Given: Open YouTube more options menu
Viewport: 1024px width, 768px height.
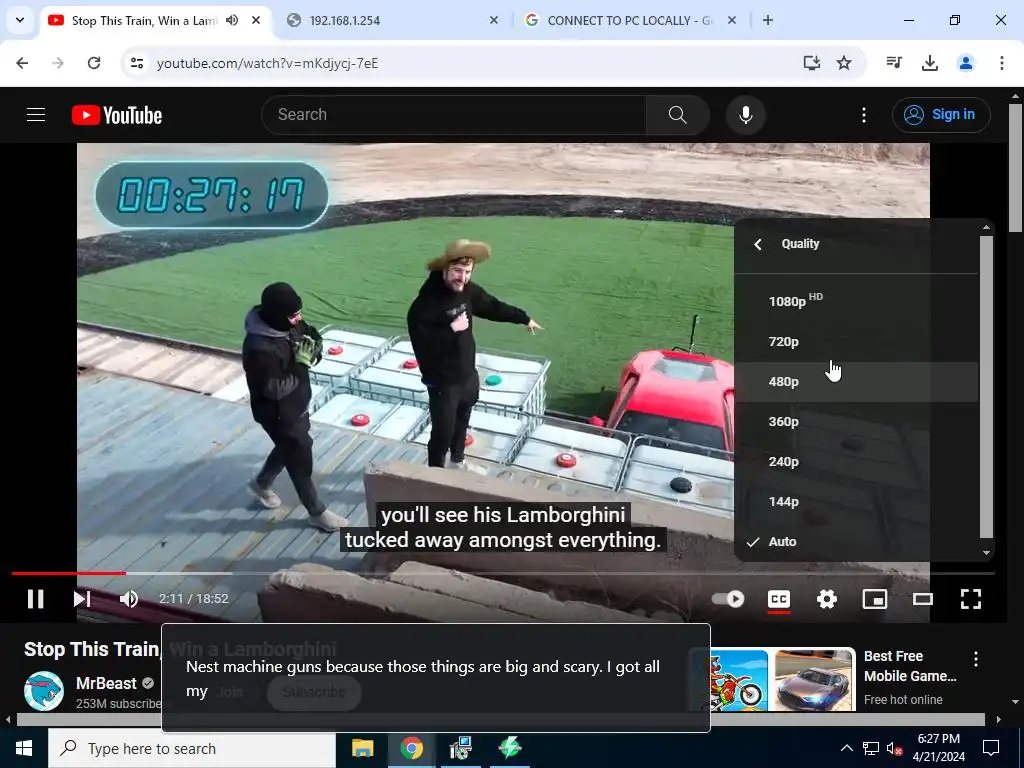Looking at the screenshot, I should (863, 115).
